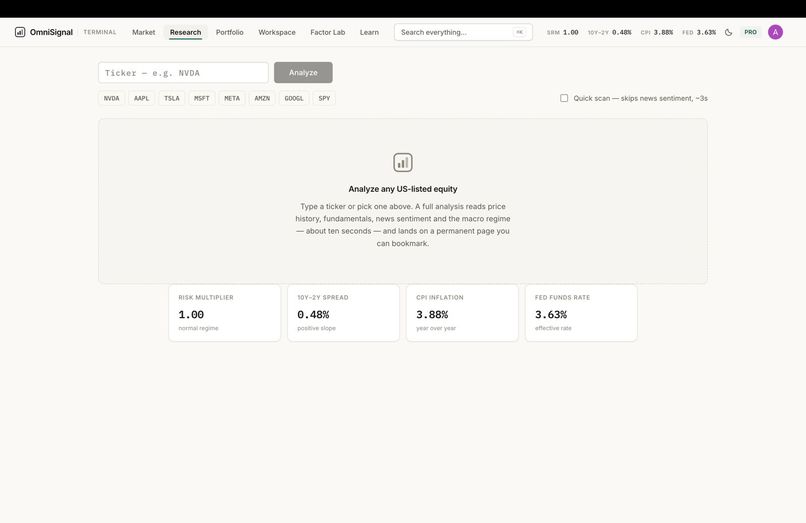Viewport: 806px width, 523px height.
Task: Click the TERMINAL label
Action: [x=100, y=32]
